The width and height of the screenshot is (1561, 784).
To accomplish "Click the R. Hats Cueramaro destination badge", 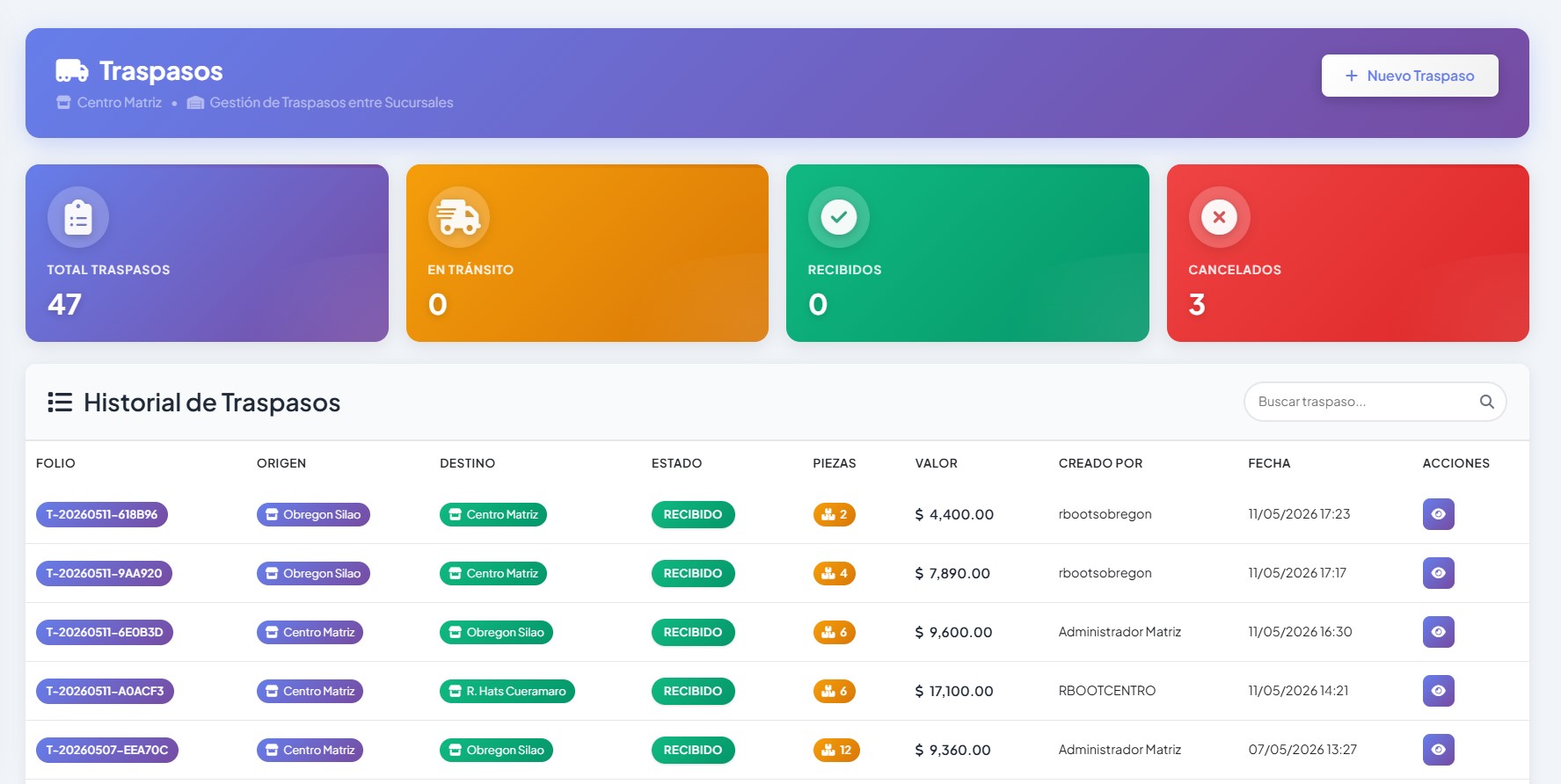I will point(507,691).
